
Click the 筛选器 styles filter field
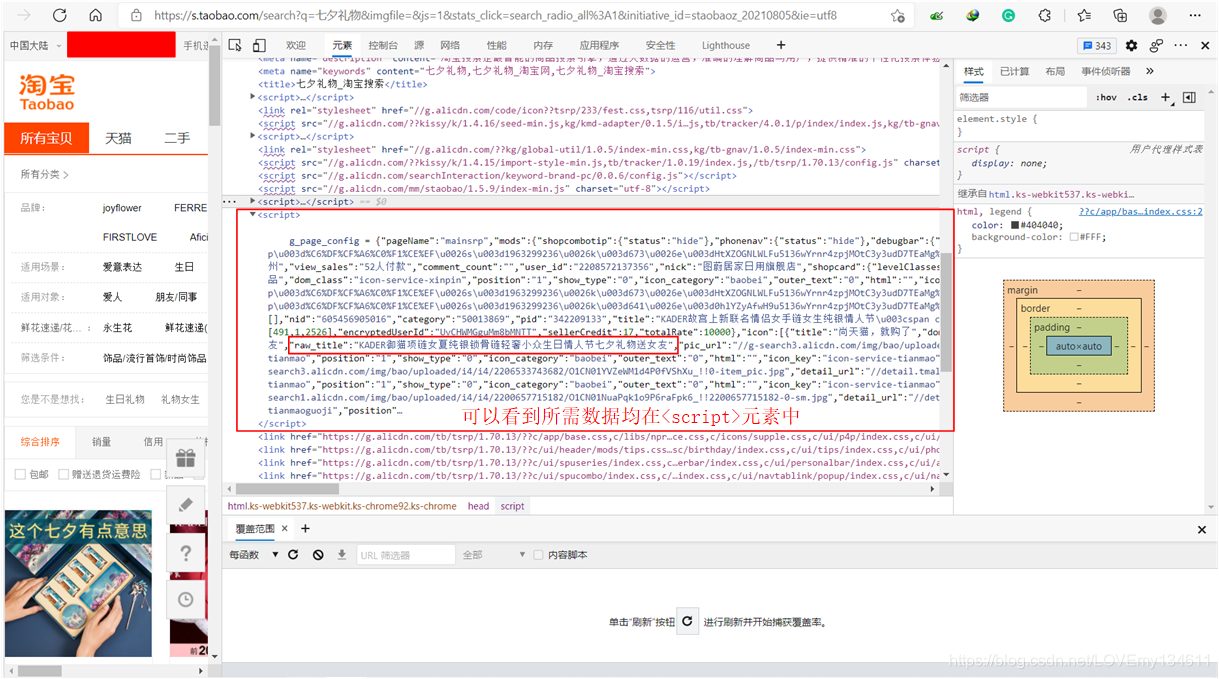point(1020,97)
